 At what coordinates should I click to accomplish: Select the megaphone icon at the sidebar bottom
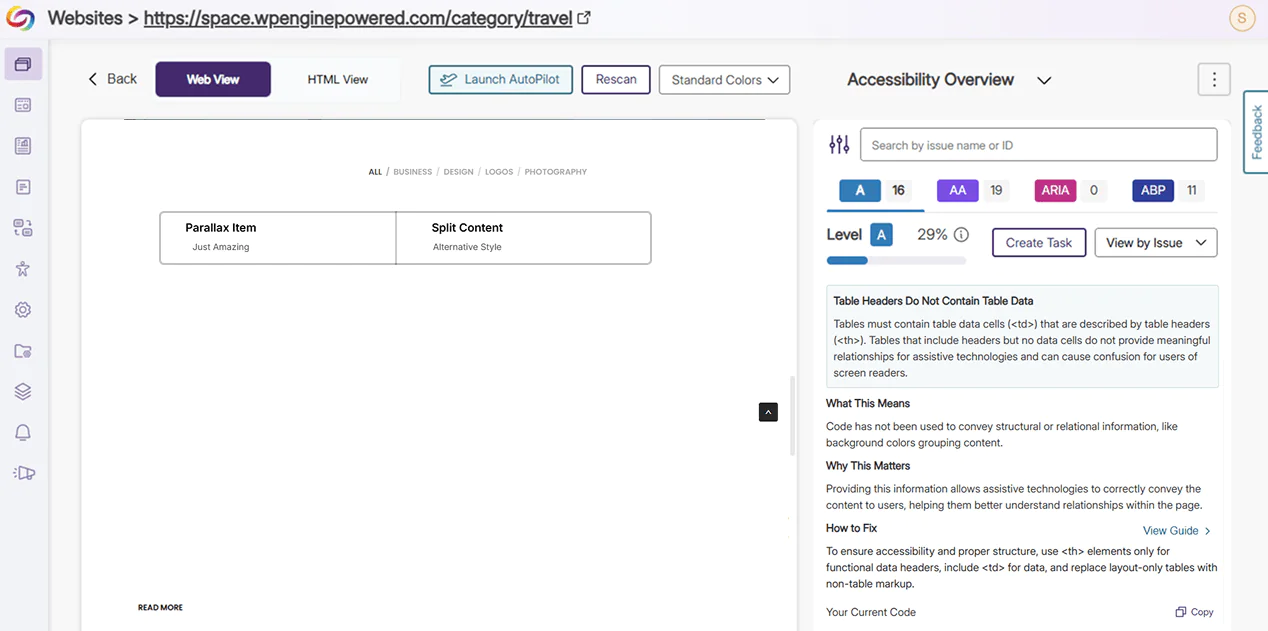(23, 472)
